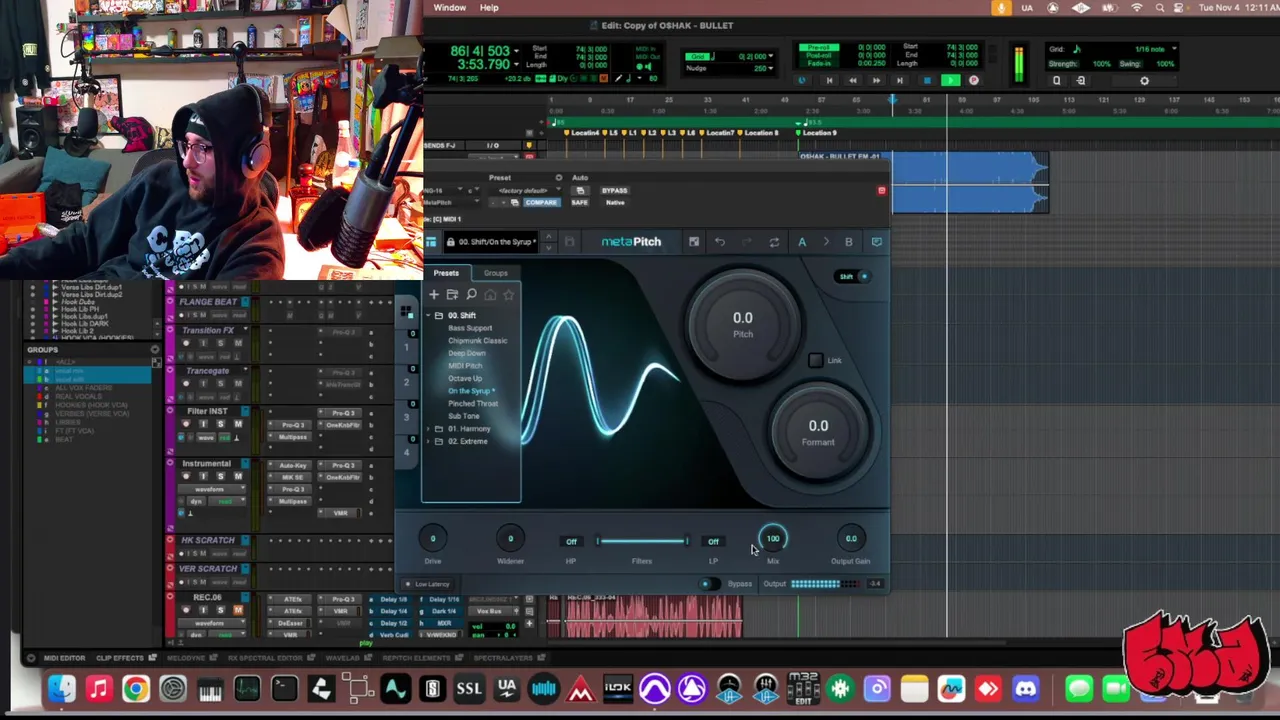Viewport: 1280px width, 720px height.
Task: Open the factory default preset dropdown
Action: pyautogui.click(x=527, y=190)
